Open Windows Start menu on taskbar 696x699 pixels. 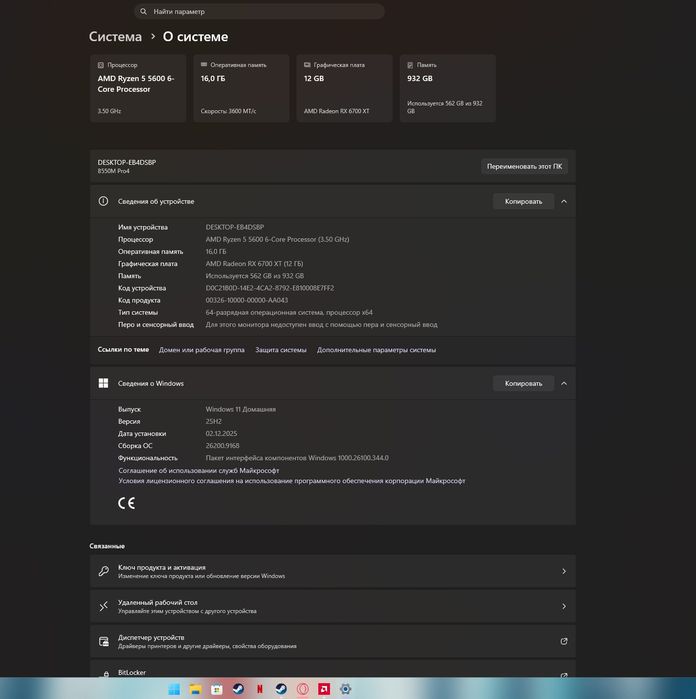(x=174, y=689)
